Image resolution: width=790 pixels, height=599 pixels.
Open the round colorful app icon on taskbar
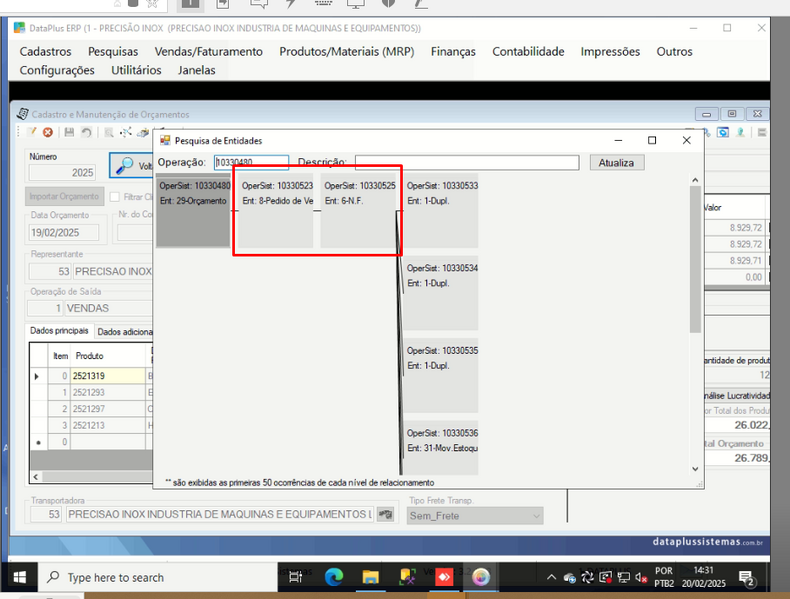(481, 577)
